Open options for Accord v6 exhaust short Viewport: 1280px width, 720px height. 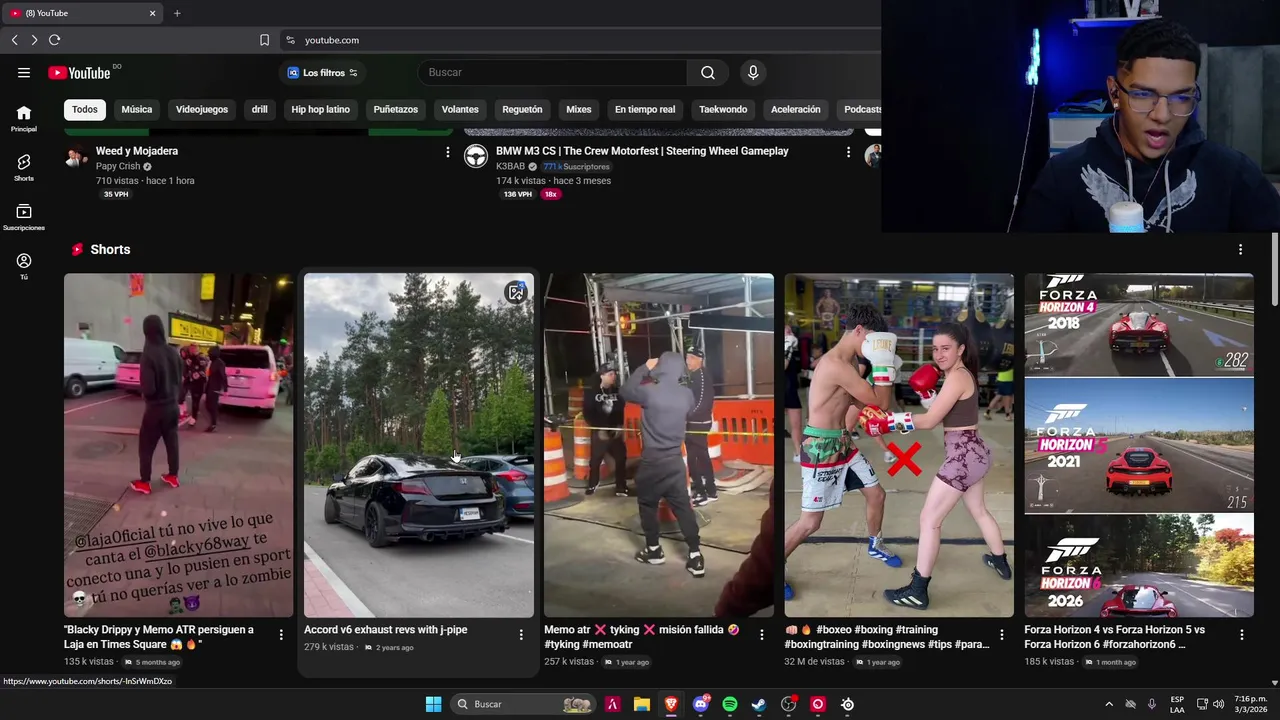pyautogui.click(x=521, y=634)
